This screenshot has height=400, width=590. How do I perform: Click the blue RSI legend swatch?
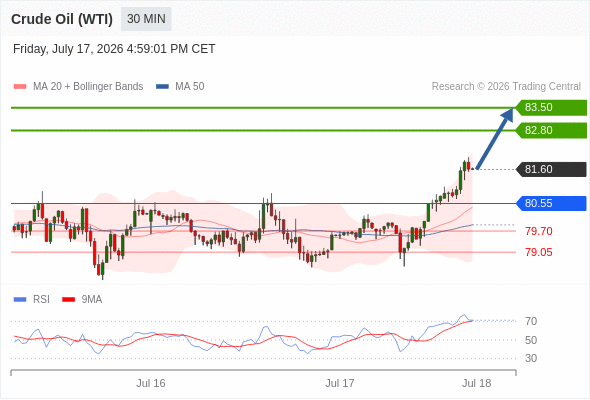20,300
